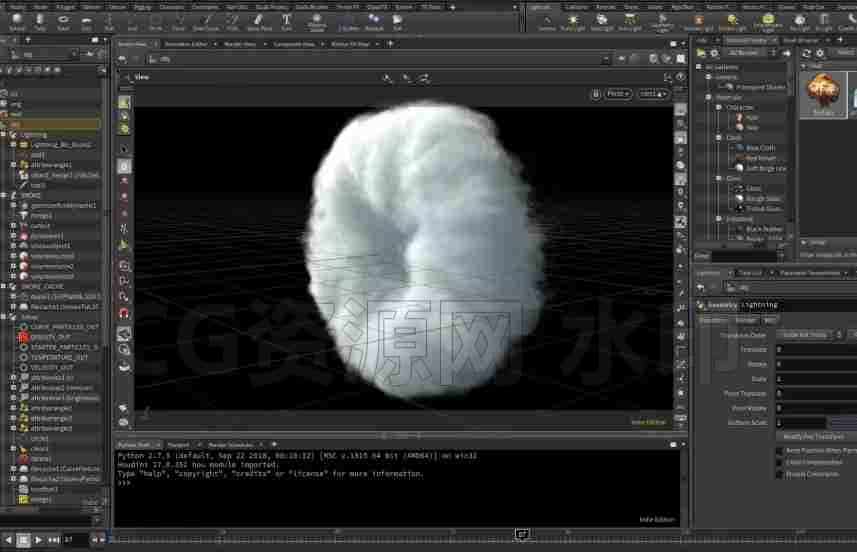Click the material palette refresh icon
Viewport: 857px width, 552px height.
[806, 53]
